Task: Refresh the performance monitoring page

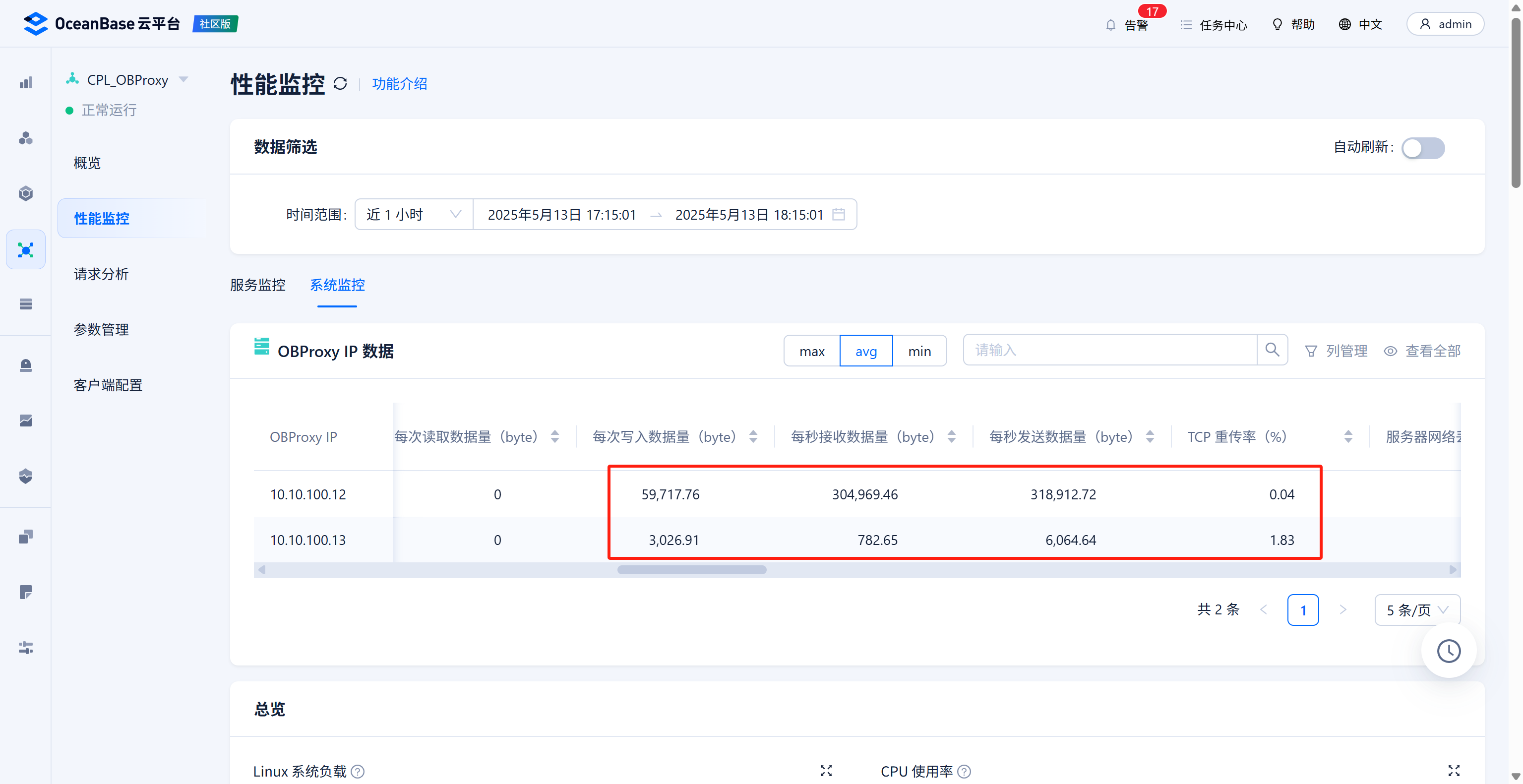Action: coord(340,83)
